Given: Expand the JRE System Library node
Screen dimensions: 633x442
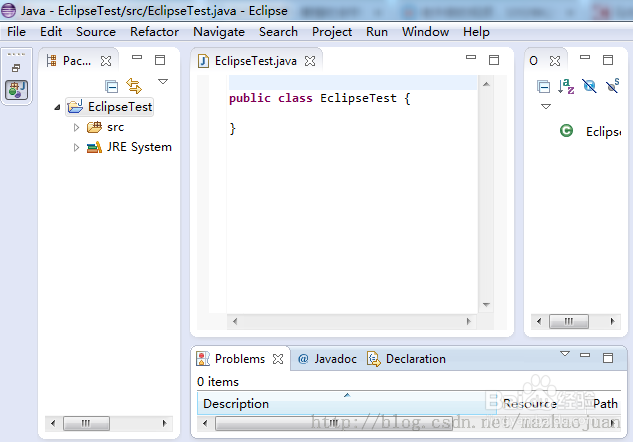Looking at the screenshot, I should coord(76,148).
